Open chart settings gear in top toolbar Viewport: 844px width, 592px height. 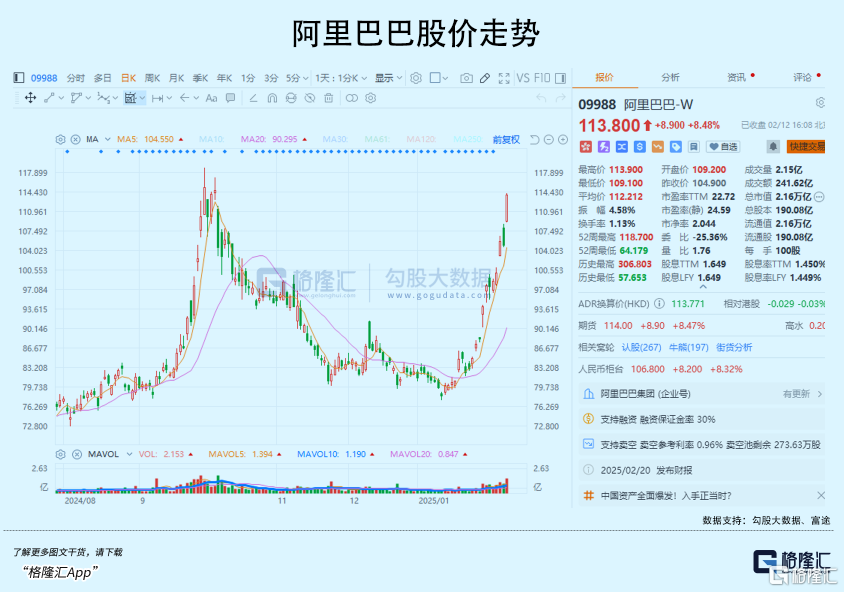416,78
